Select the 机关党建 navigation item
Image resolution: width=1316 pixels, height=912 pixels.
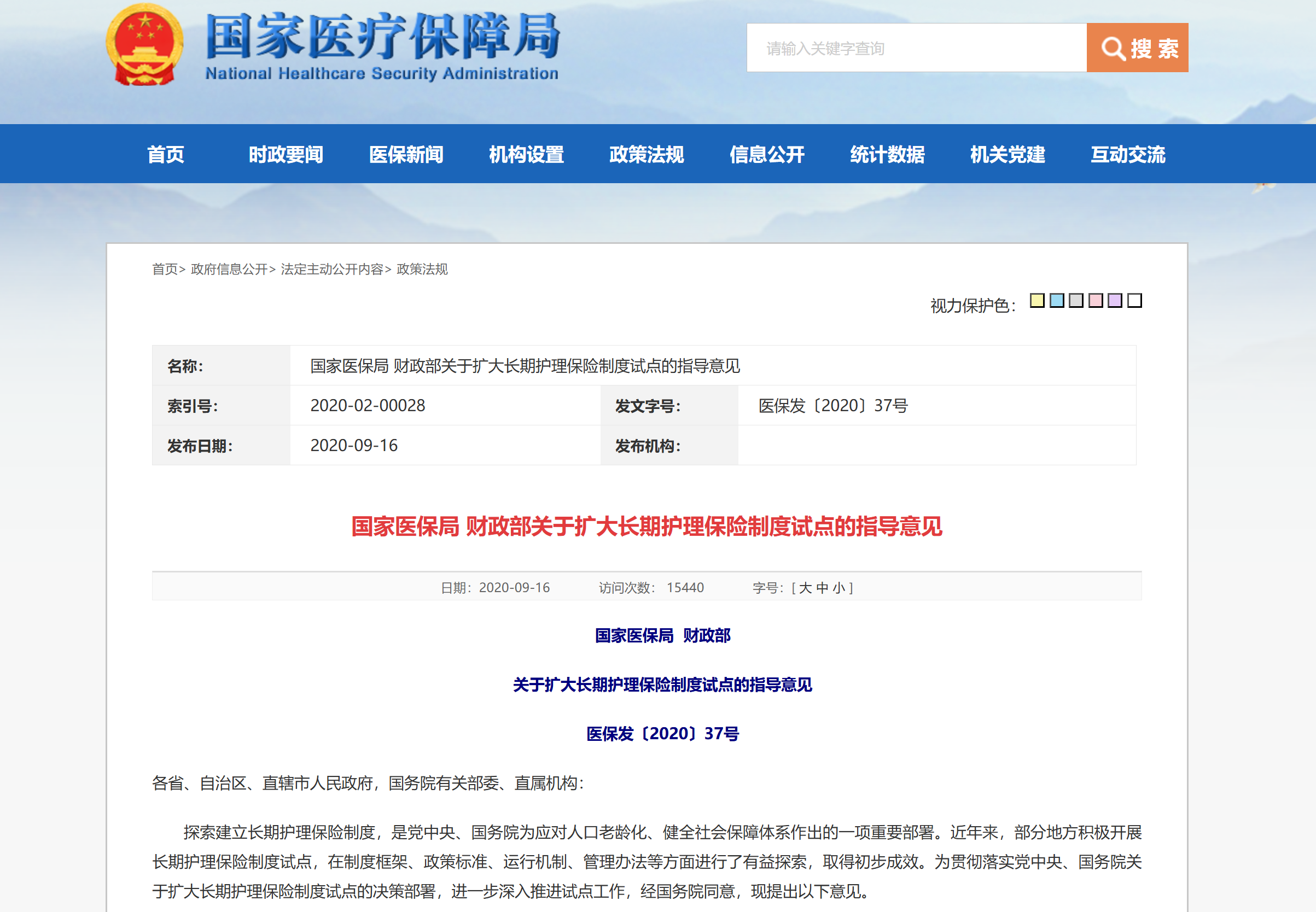point(1008,154)
